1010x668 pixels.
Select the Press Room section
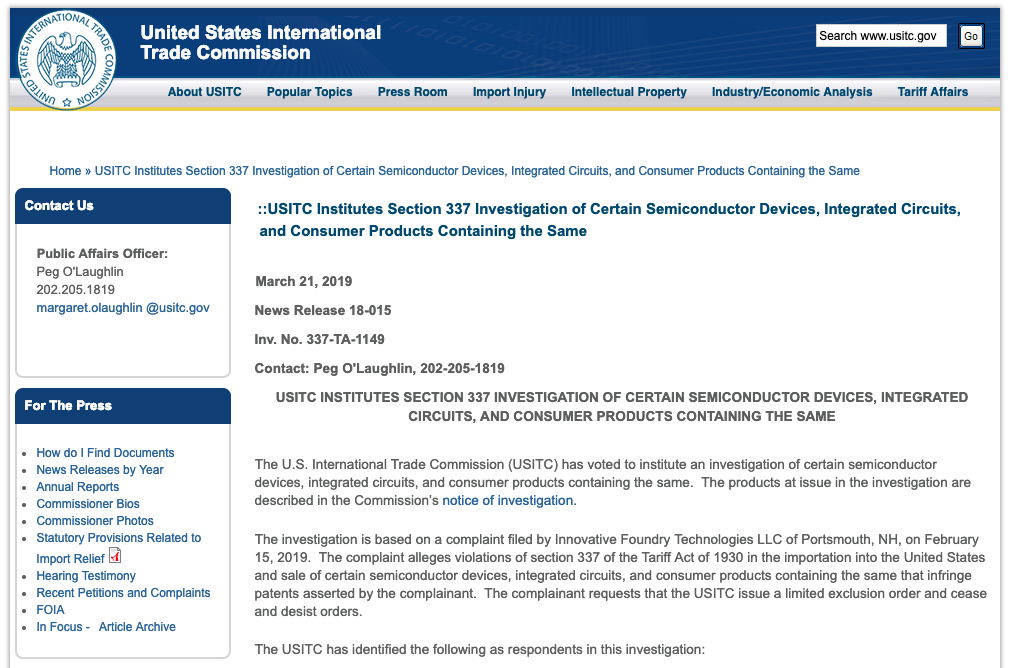tap(412, 91)
